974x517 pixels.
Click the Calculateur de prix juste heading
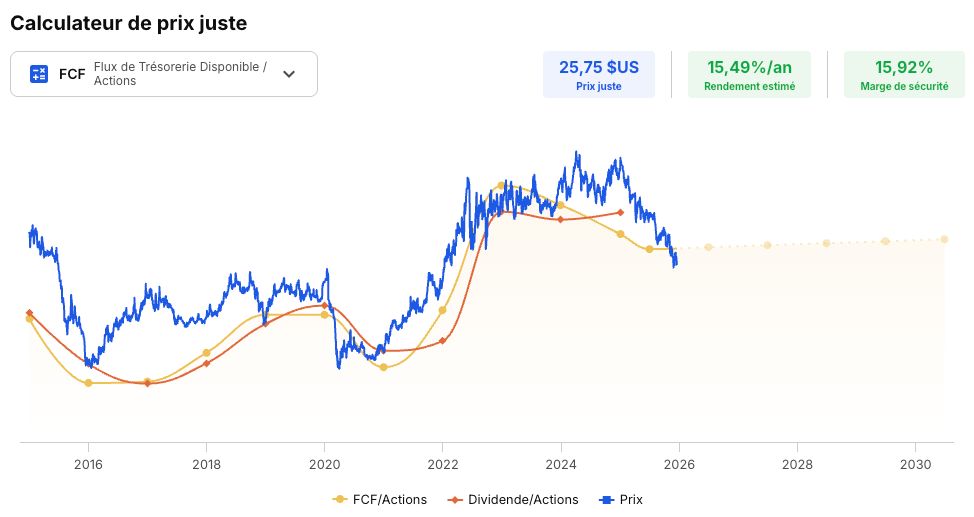tap(129, 23)
